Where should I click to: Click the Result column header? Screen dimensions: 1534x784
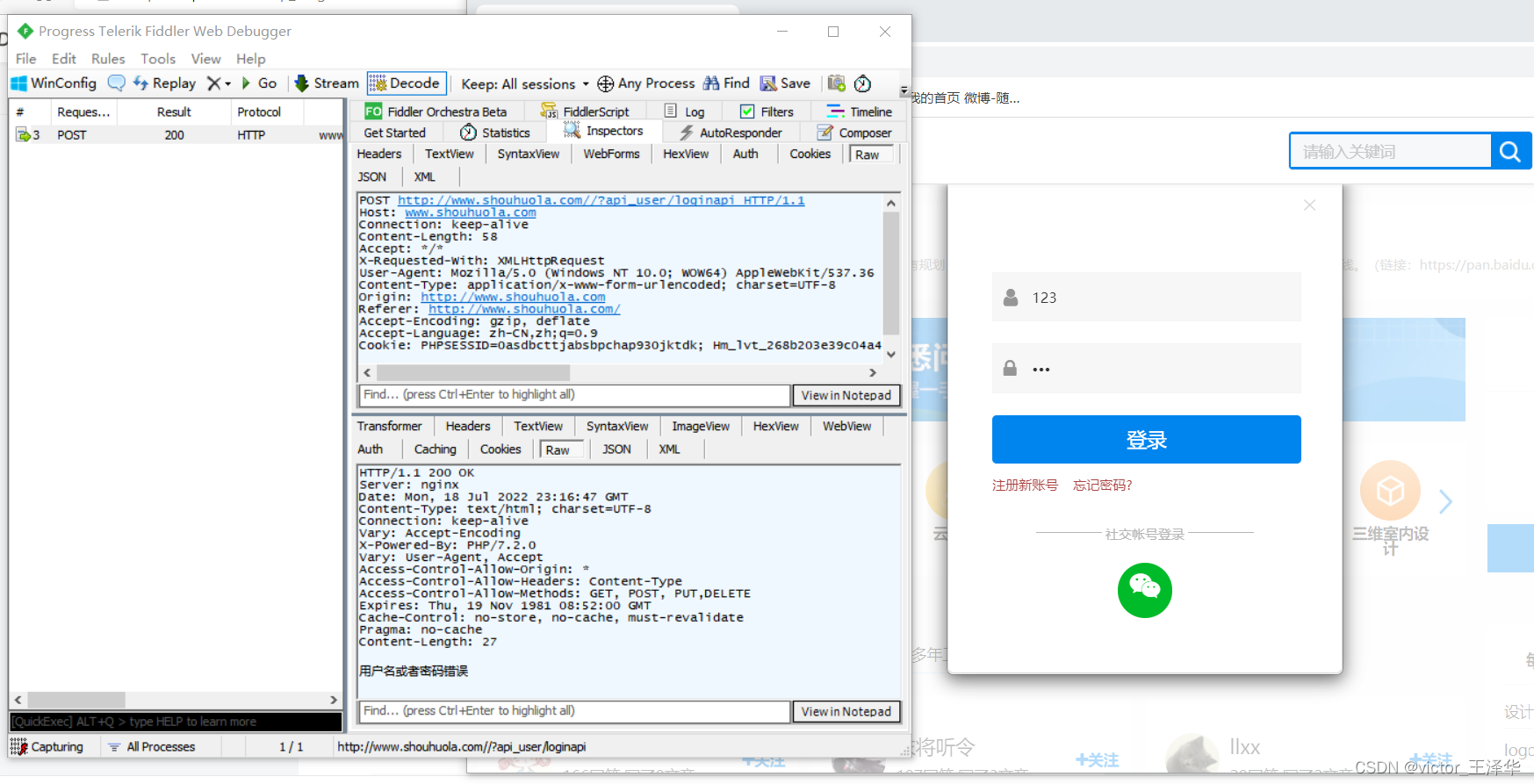coord(174,111)
